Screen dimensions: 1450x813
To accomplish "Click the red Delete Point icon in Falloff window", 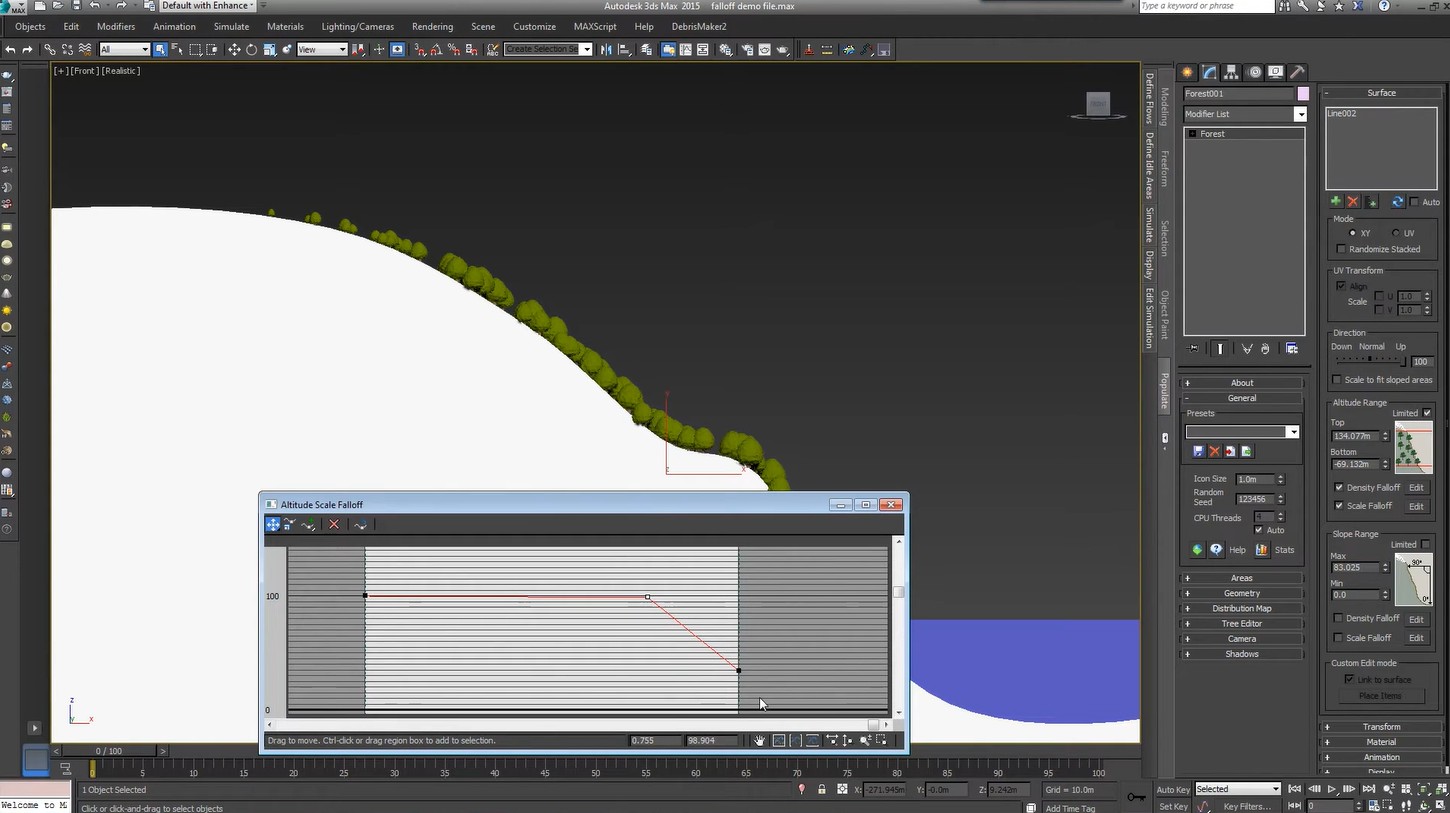I will click(334, 524).
